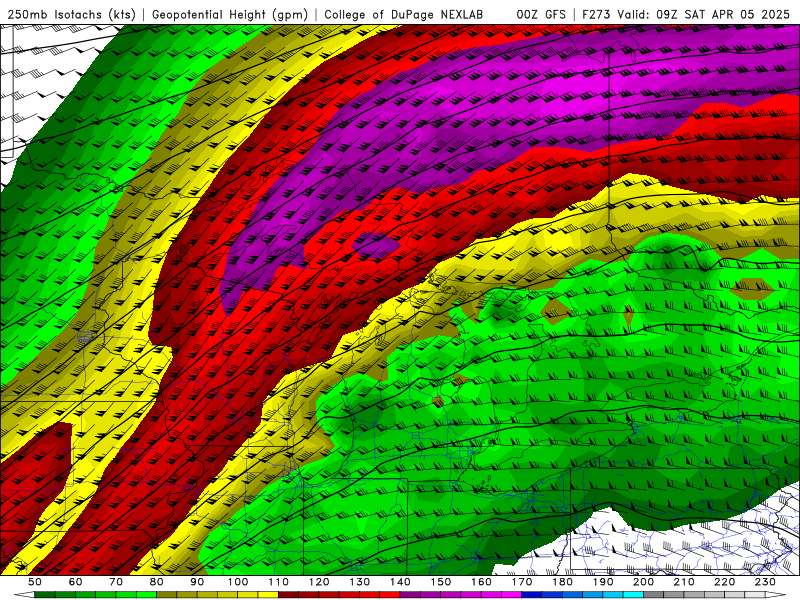
Task: Click the 'Valid: 09Z SAT APR 05 2025' text
Action: click(x=704, y=15)
